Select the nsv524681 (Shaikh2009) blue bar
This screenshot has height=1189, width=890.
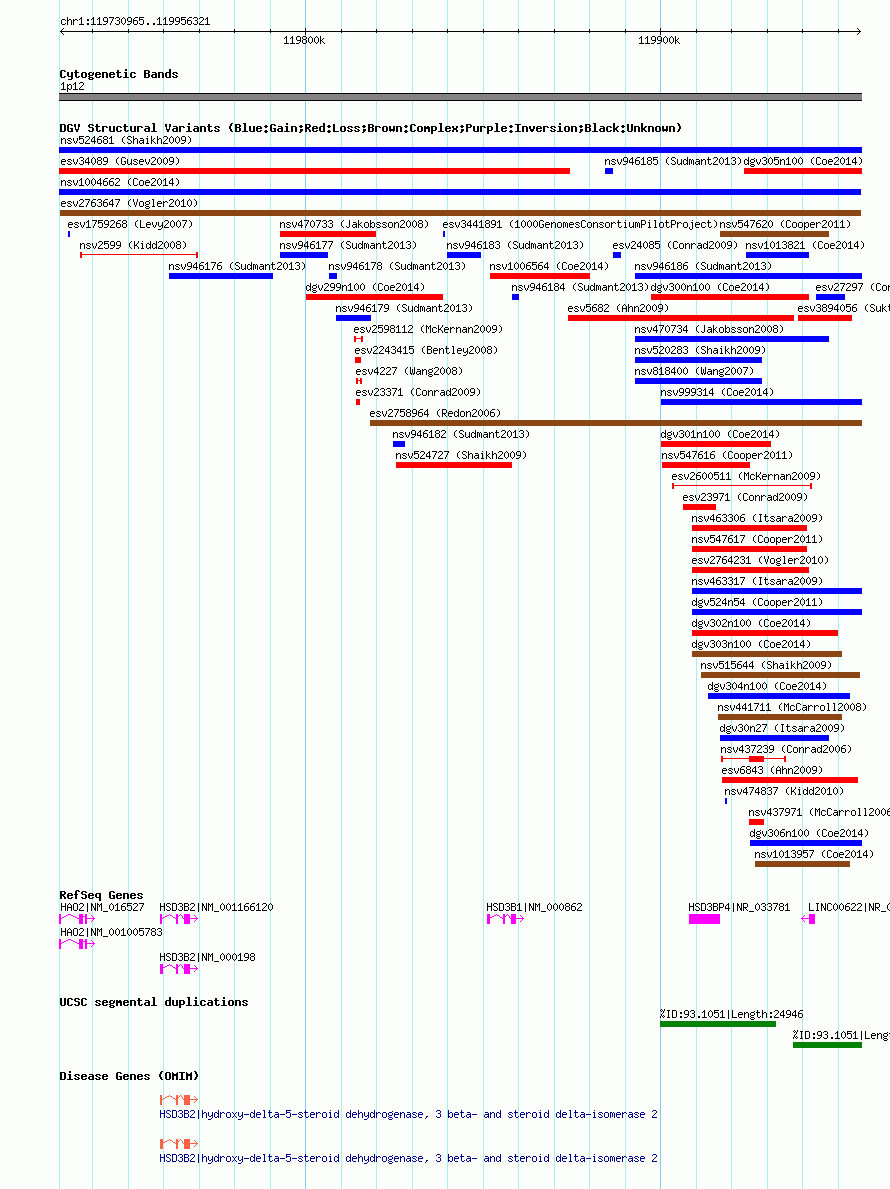[461, 150]
